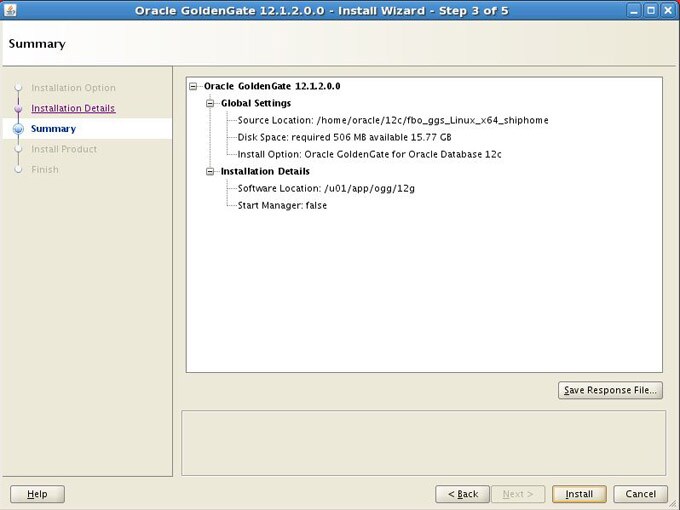Select the Installation Details tree label

(x=265, y=171)
